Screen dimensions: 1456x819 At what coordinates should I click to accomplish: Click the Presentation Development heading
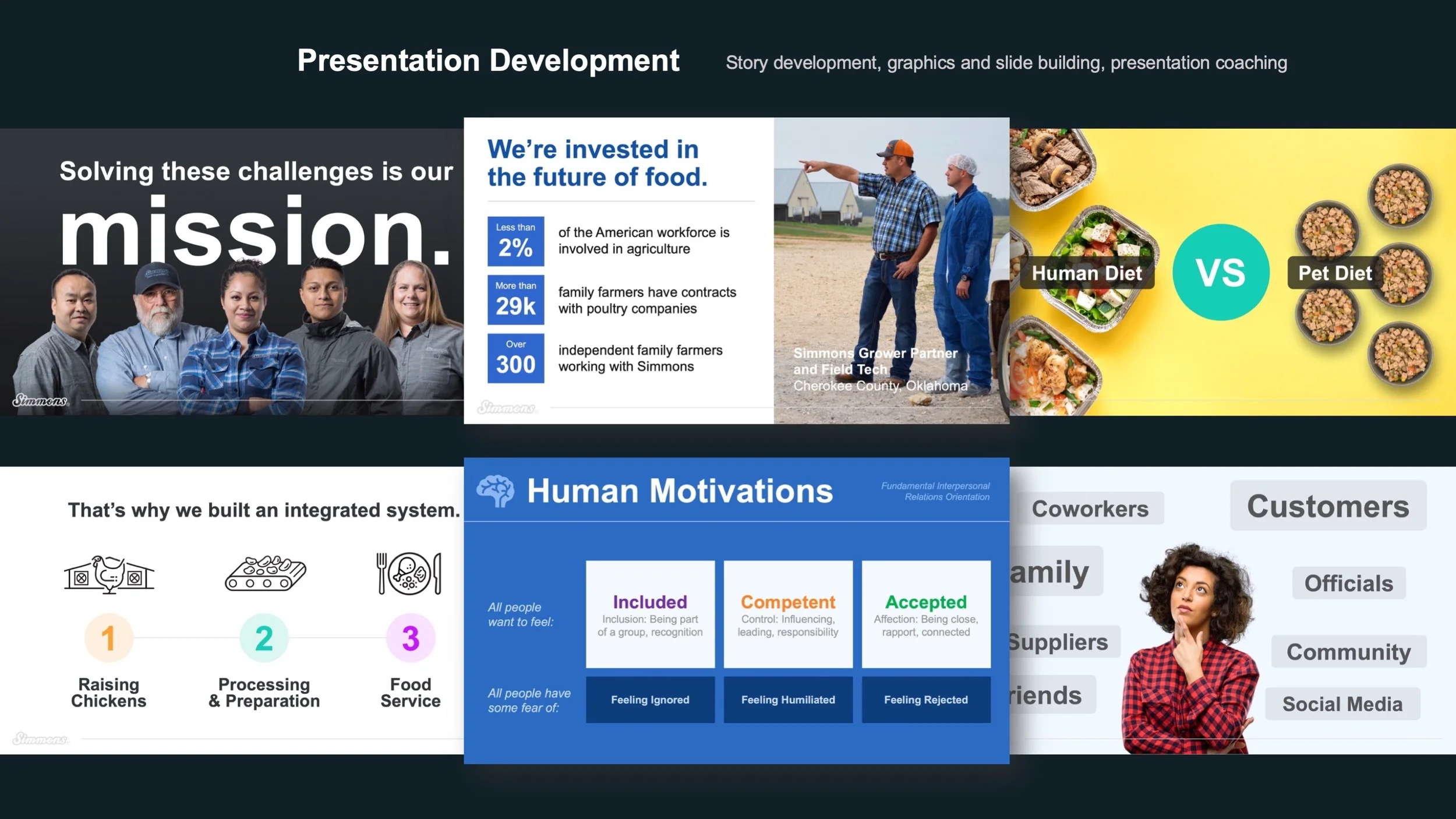[488, 61]
